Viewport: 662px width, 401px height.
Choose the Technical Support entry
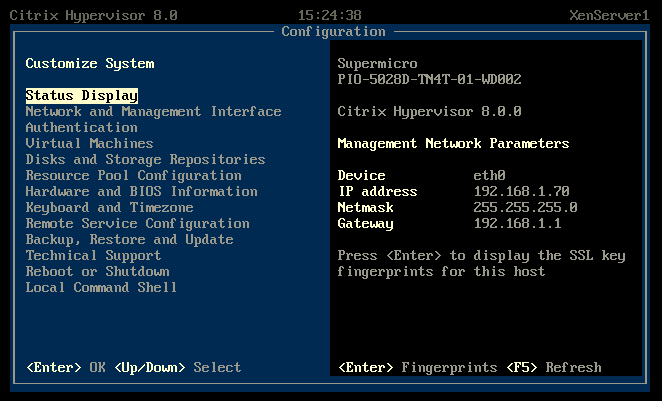coord(89,255)
